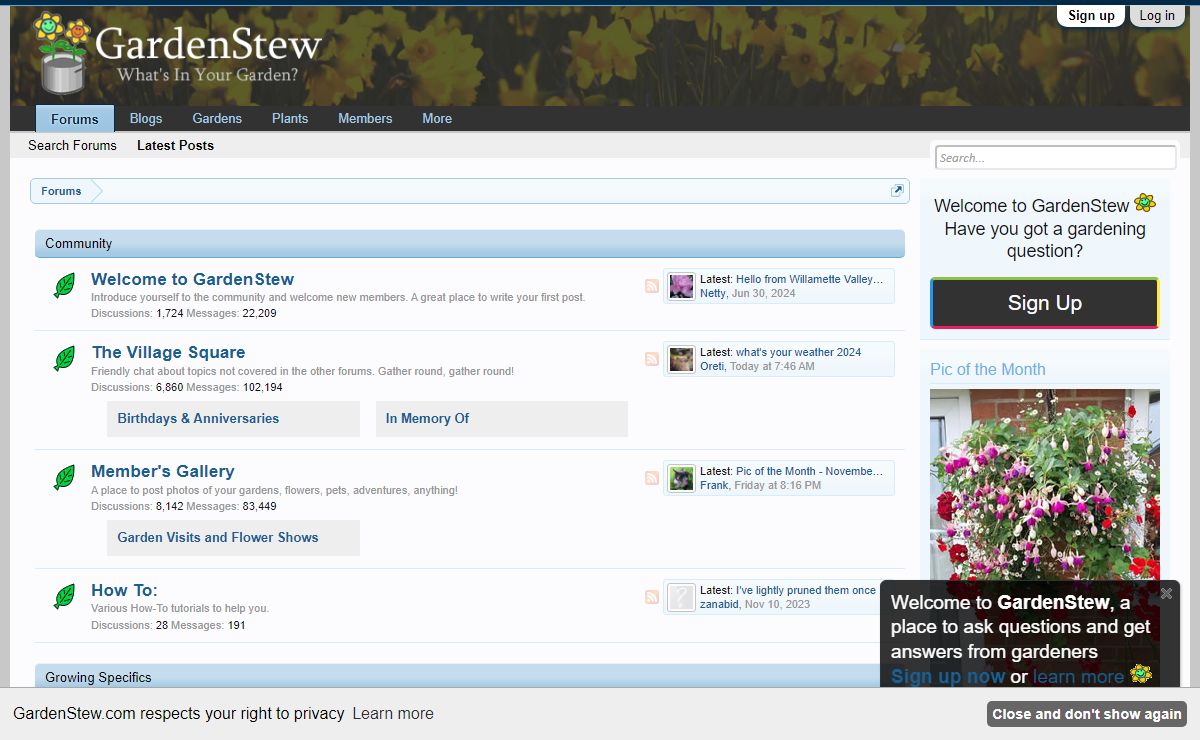Open latest thread Hello from Willamette Valley

(810, 279)
